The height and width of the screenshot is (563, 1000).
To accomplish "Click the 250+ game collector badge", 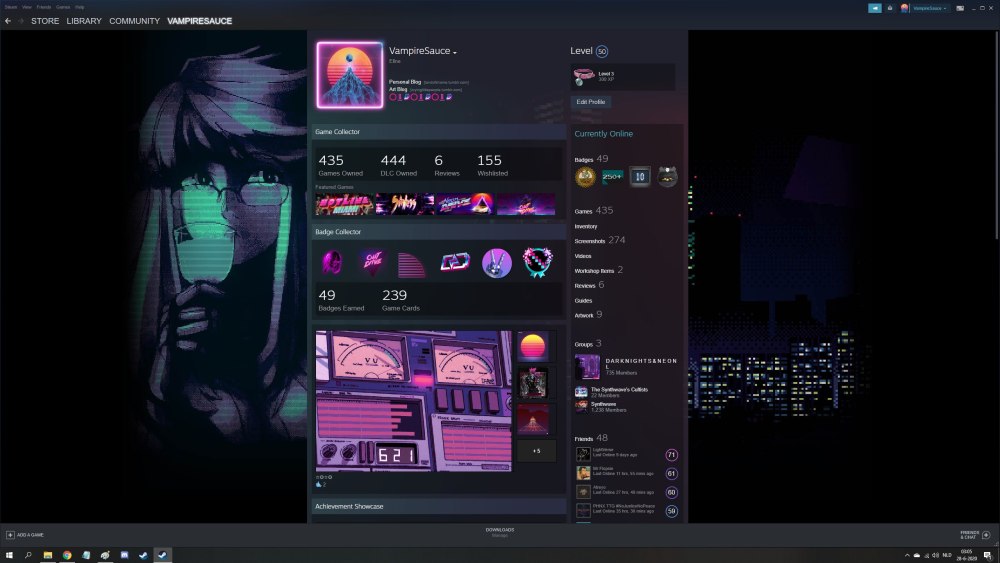I will pos(612,177).
